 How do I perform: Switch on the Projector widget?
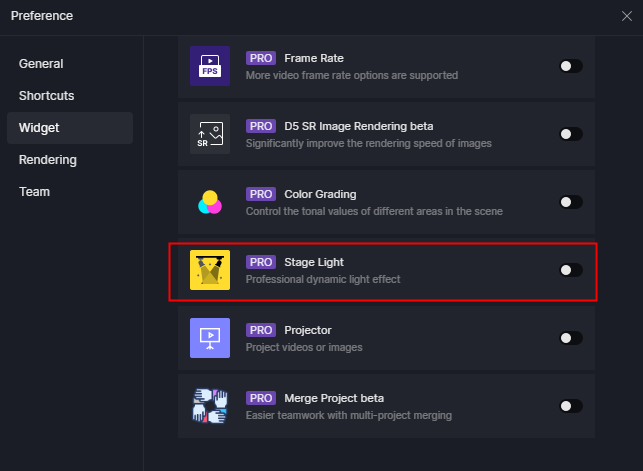pyautogui.click(x=570, y=338)
